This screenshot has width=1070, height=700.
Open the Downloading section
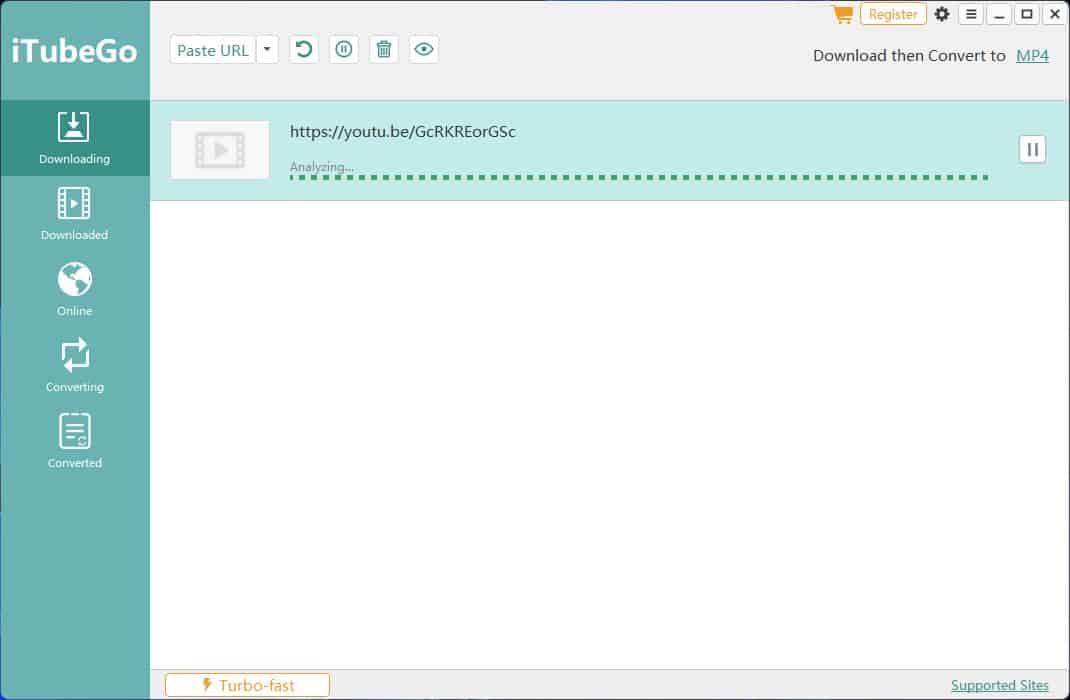pos(74,138)
